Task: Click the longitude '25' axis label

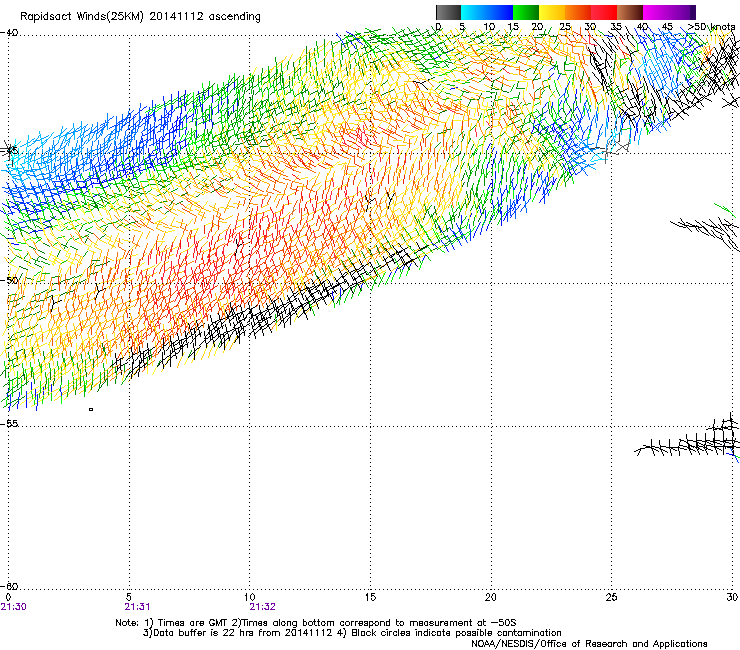Action: [x=611, y=597]
